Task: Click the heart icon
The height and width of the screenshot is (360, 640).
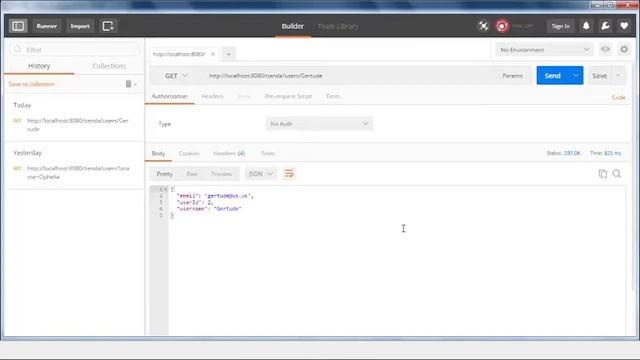Action: [x=624, y=26]
